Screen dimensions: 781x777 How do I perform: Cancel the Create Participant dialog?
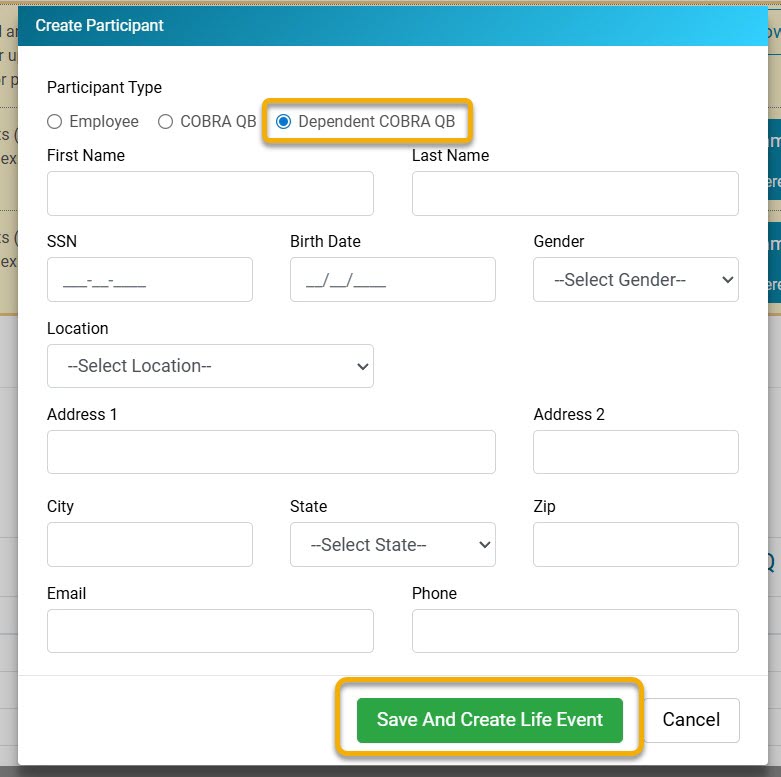point(691,720)
